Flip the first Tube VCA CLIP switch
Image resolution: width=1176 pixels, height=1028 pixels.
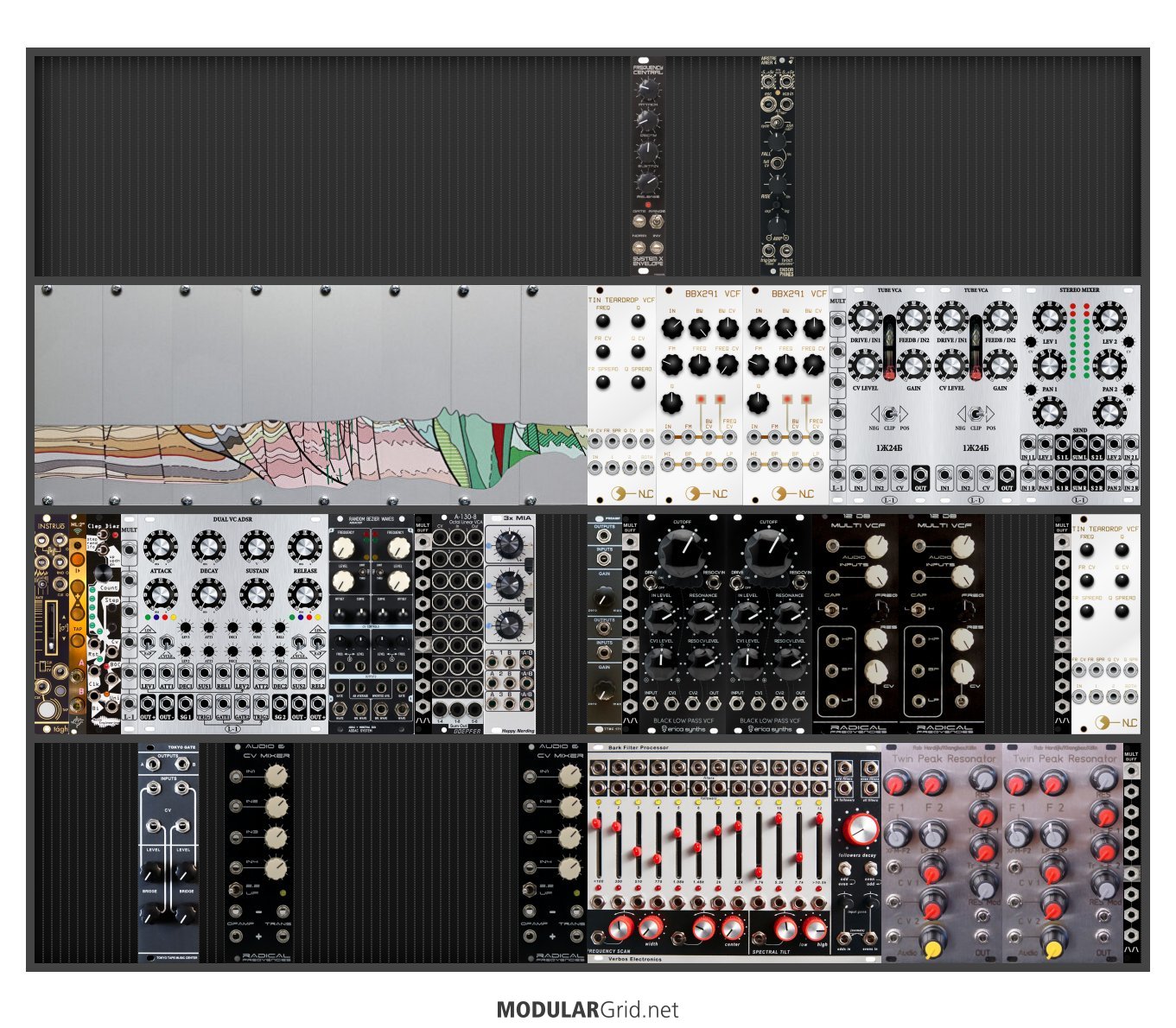pos(889,413)
